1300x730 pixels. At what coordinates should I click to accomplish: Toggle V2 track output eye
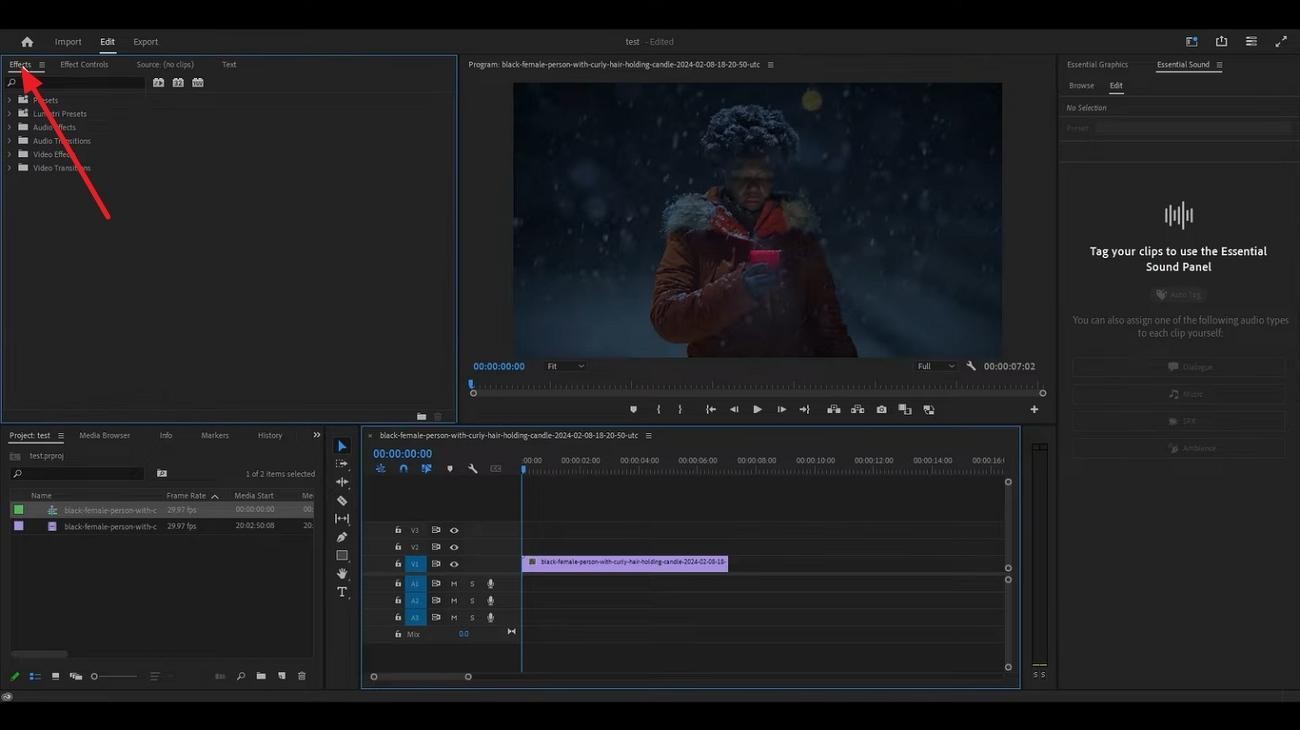454,547
